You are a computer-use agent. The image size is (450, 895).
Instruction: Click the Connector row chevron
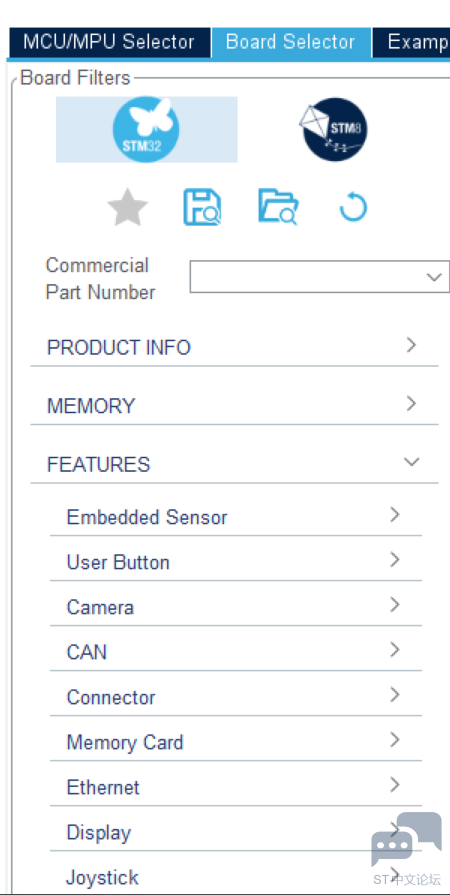(394, 695)
